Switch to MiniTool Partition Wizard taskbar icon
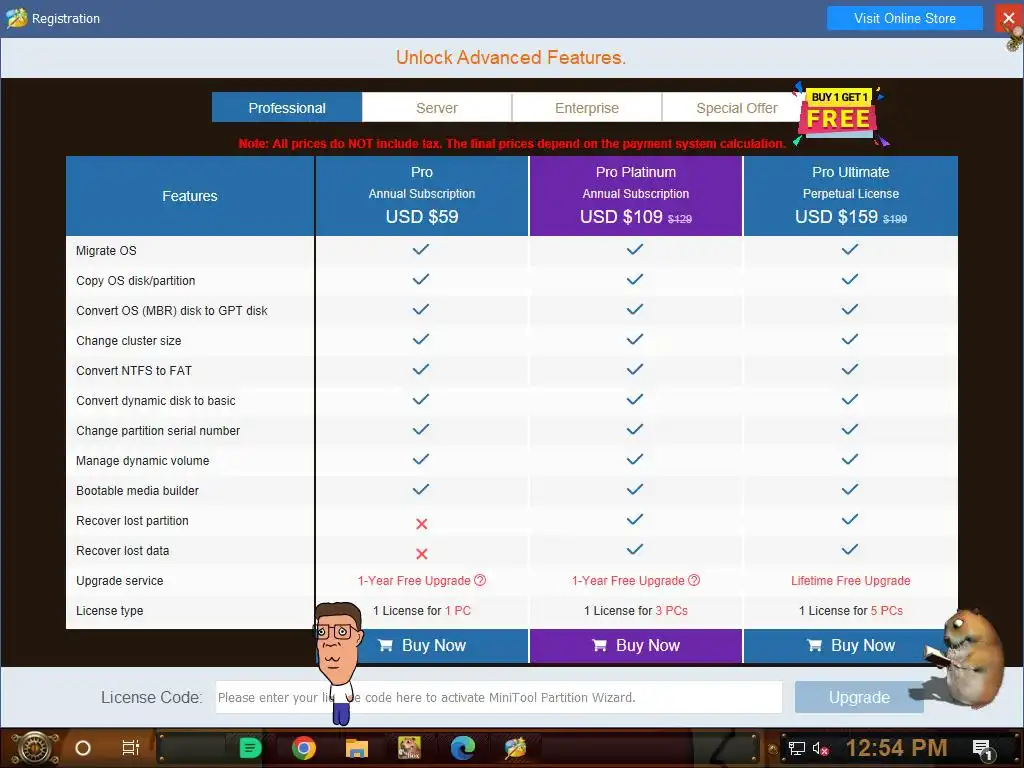The width and height of the screenshot is (1024, 768). click(x=515, y=748)
